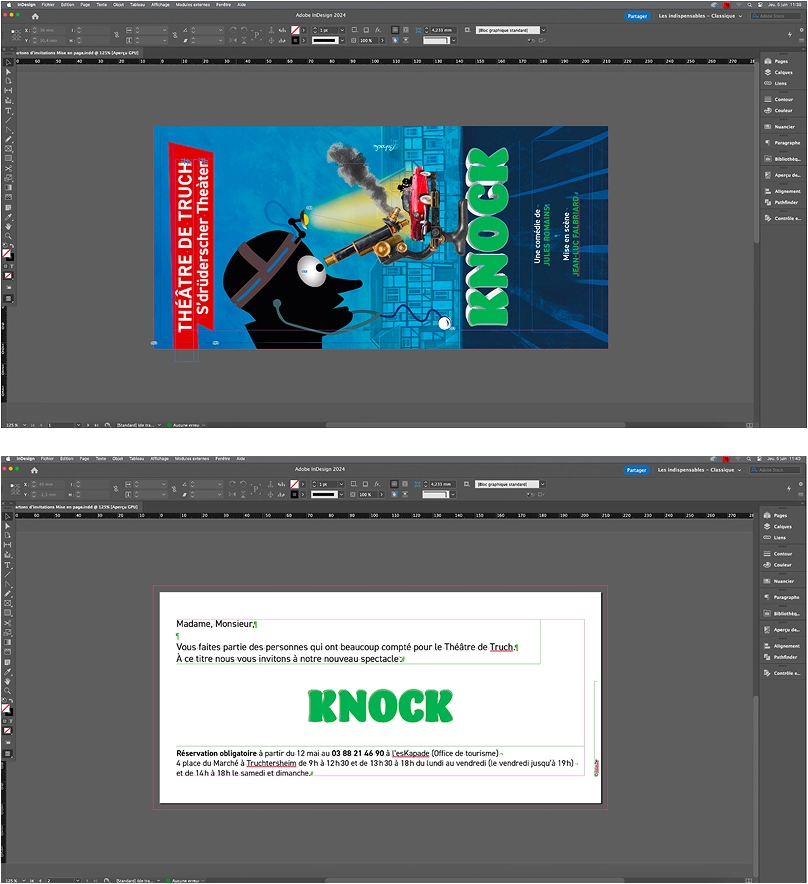Select the Scissors tool in bottom window
The height and width of the screenshot is (884, 808).
tap(8, 623)
